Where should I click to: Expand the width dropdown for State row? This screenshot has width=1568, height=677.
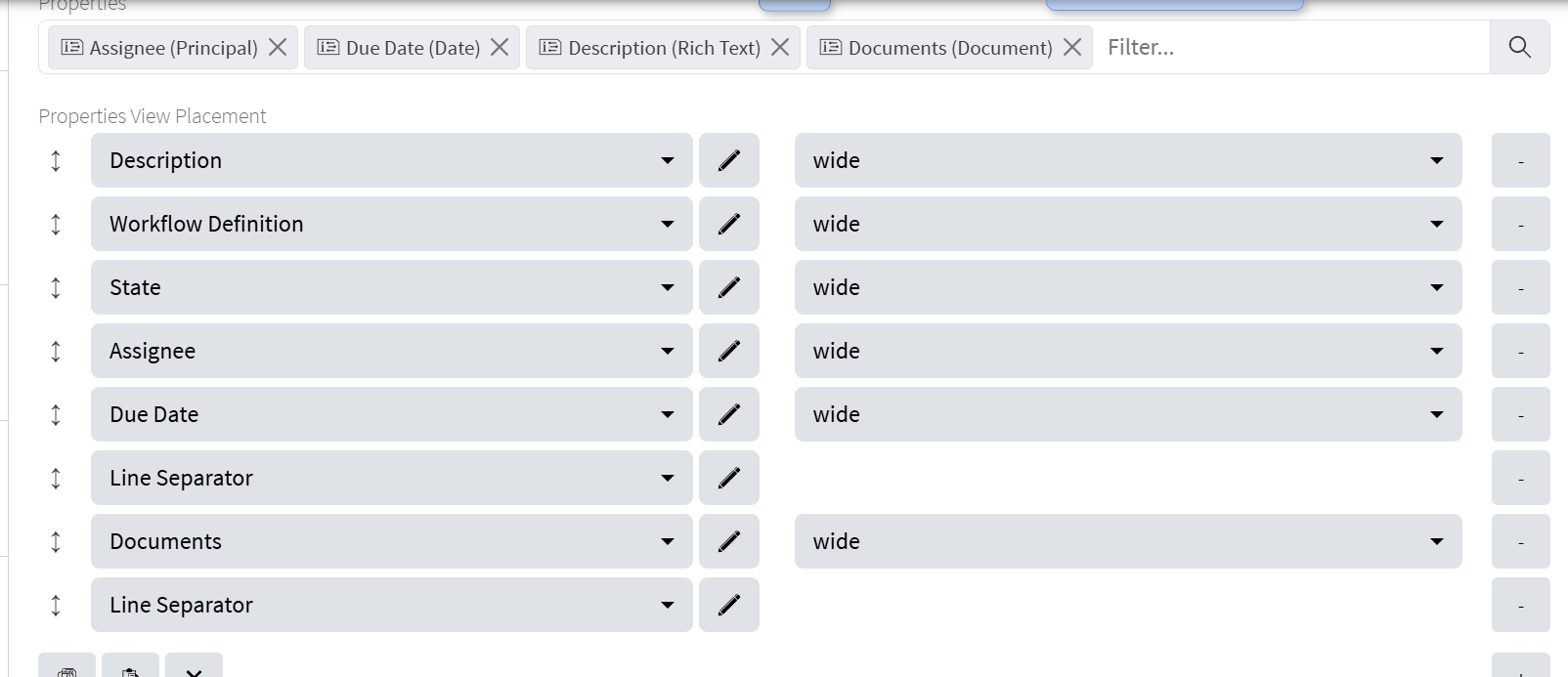coord(1127,287)
